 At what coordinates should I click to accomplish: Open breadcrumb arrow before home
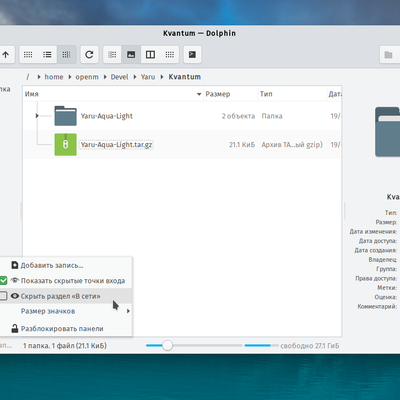click(39, 77)
